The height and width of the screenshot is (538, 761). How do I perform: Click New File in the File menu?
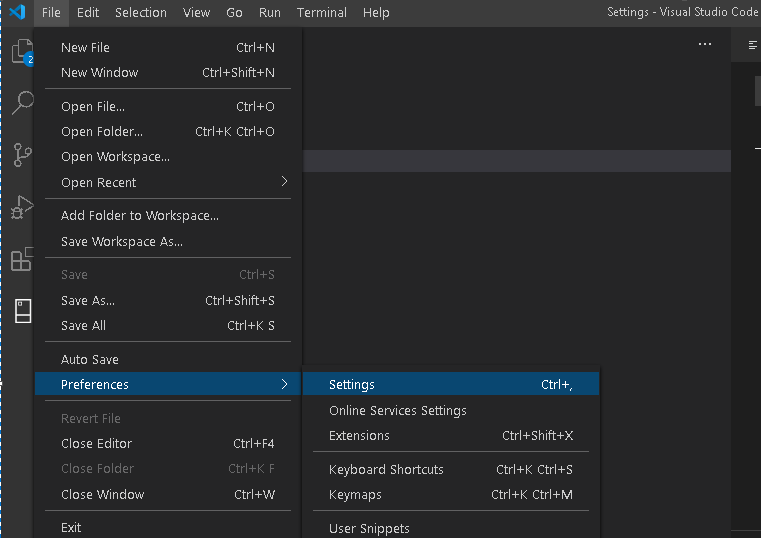click(85, 47)
